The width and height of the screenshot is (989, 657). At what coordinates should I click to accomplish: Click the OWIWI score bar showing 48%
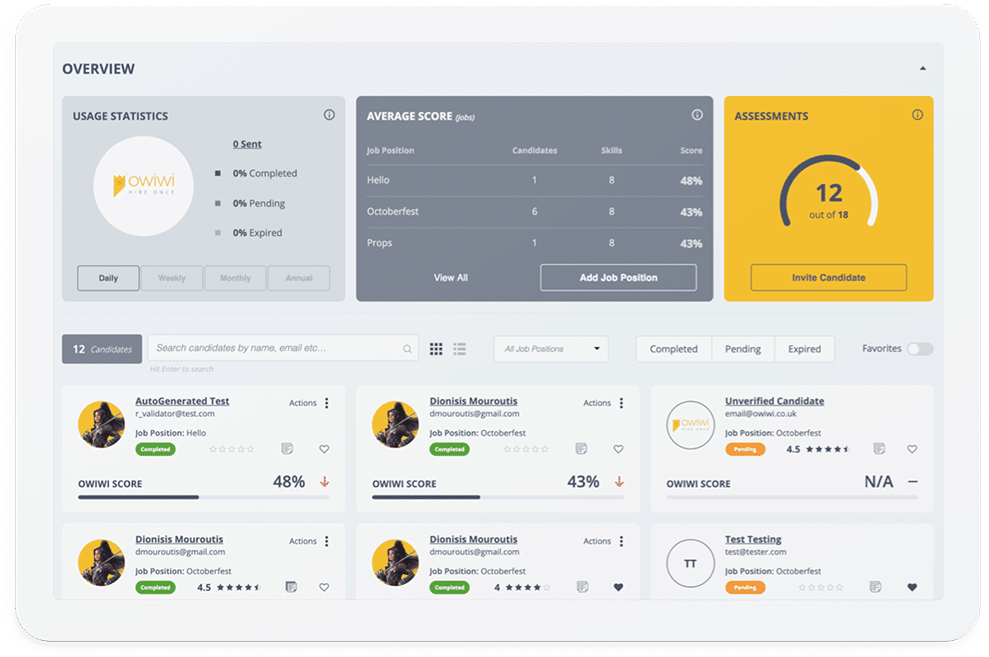coord(203,496)
